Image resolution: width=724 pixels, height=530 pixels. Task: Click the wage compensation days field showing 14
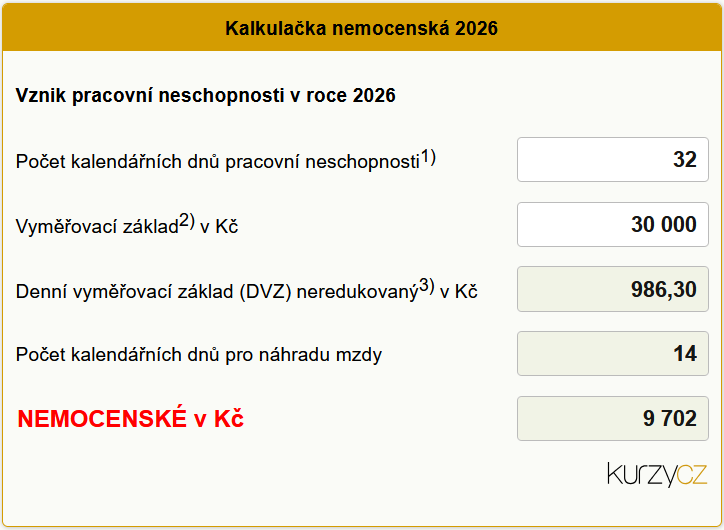pos(612,354)
